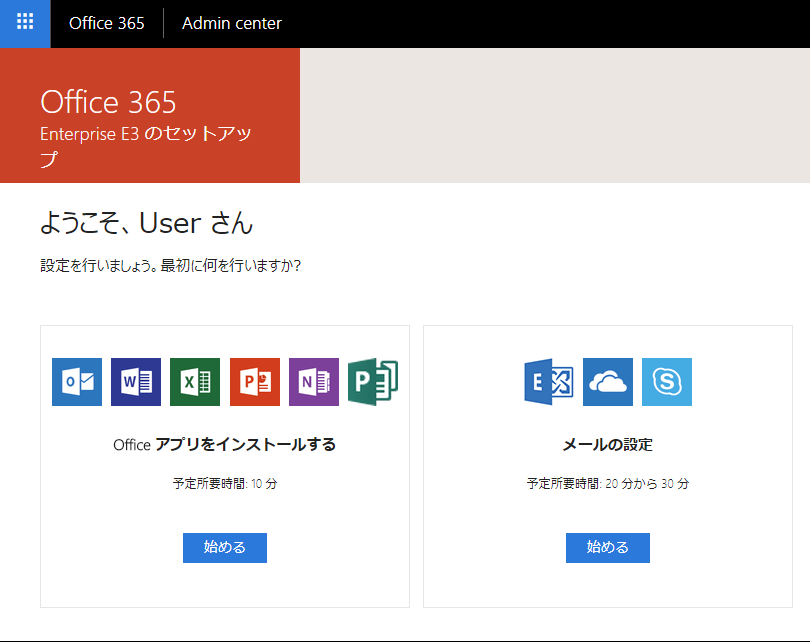Click the 予定所要時間: 10 分 text
The image size is (810, 642).
click(x=225, y=483)
